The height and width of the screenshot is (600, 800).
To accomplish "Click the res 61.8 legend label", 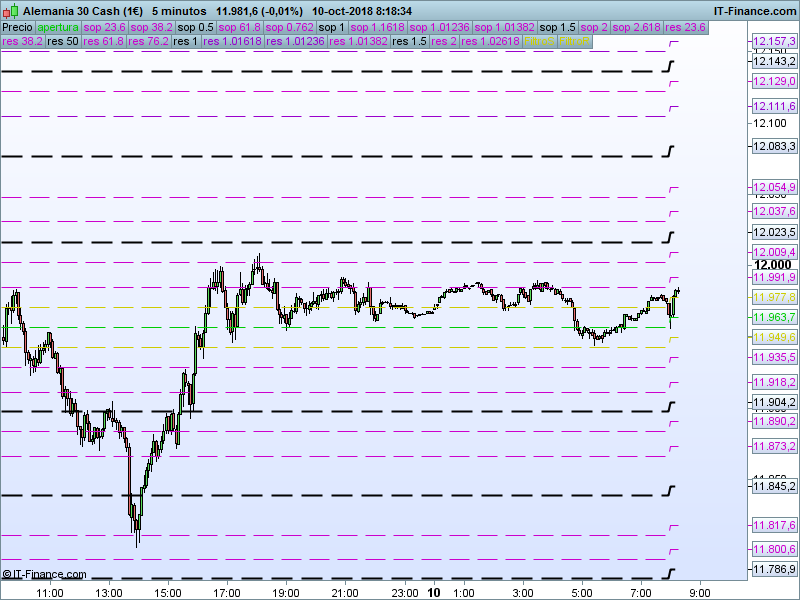I will coord(104,41).
